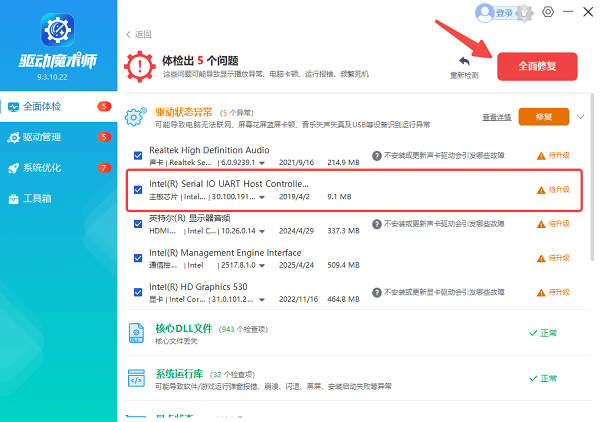Viewport: 600px width, 422px height.
Task: Click help question icon on Realtek row
Action: click(x=377, y=156)
